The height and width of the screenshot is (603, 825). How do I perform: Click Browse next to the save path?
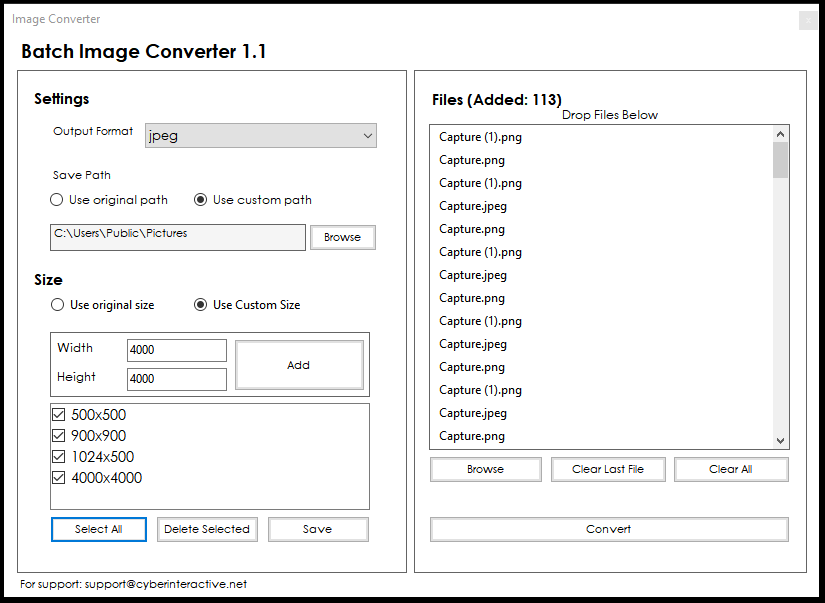(343, 237)
